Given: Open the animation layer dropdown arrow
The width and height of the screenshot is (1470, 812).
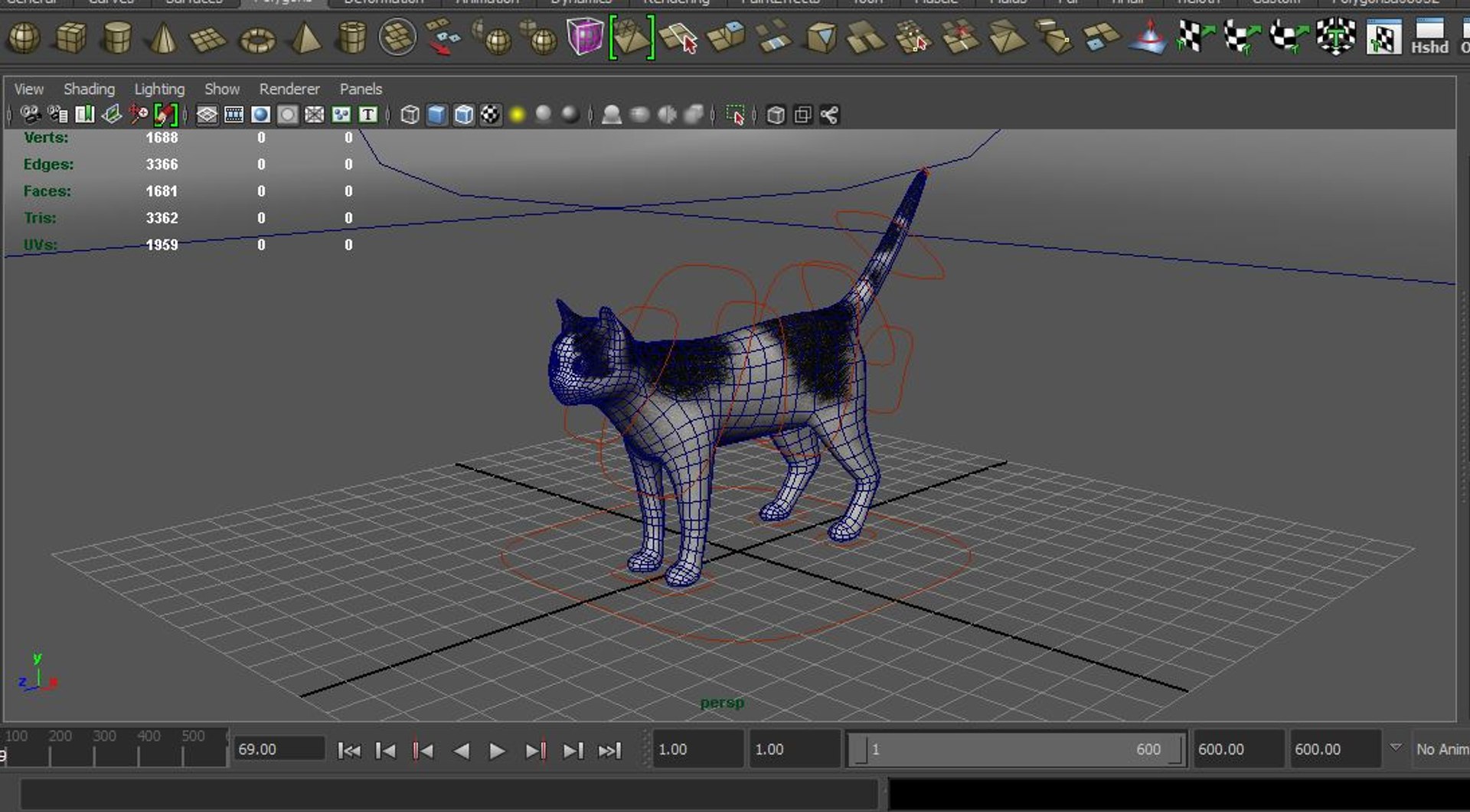Looking at the screenshot, I should click(1396, 748).
